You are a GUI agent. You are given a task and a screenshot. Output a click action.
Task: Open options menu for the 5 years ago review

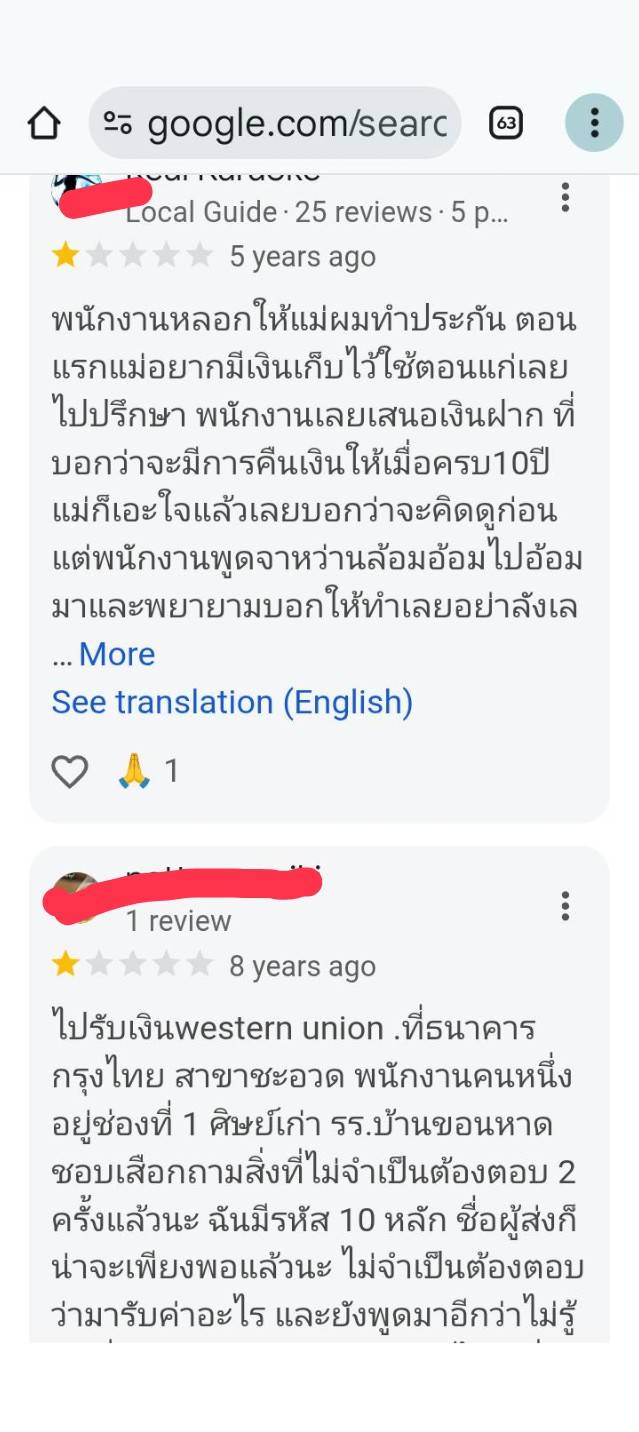565,197
